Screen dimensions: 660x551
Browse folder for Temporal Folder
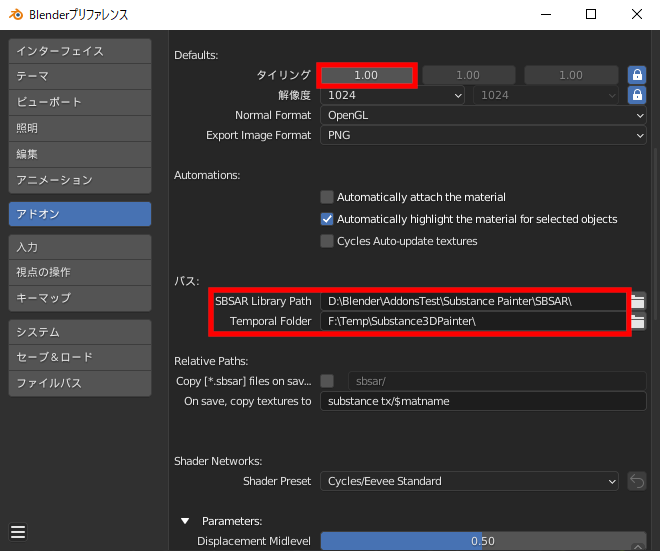pos(638,322)
